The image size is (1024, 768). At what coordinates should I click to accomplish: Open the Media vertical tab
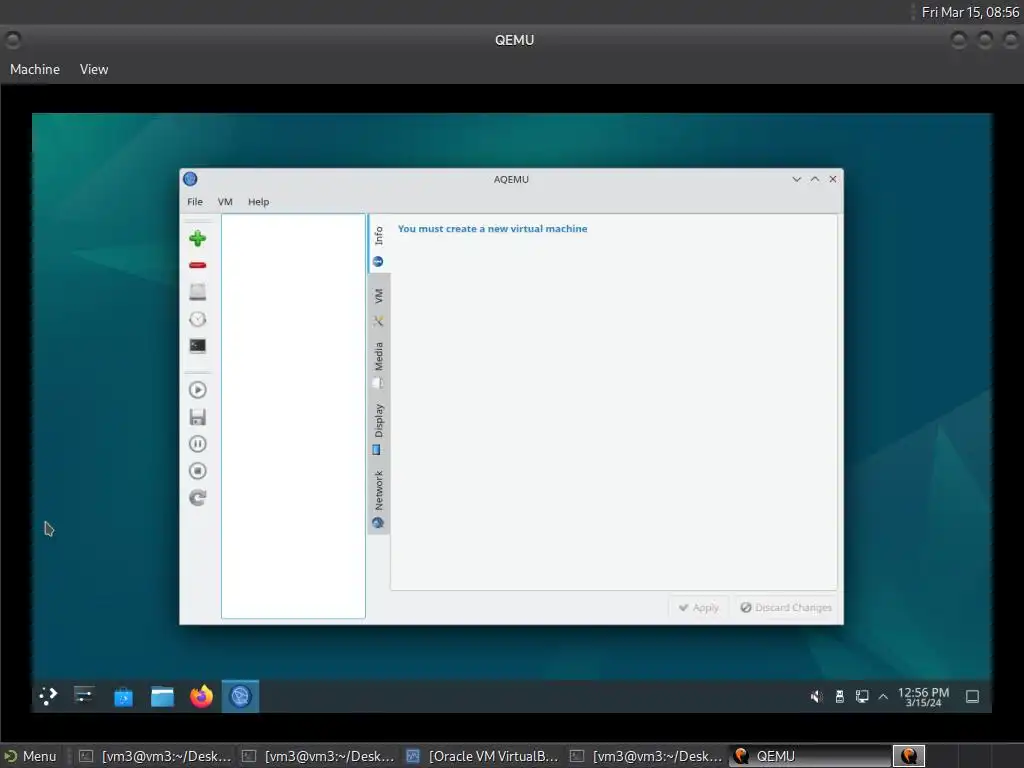coord(379,364)
